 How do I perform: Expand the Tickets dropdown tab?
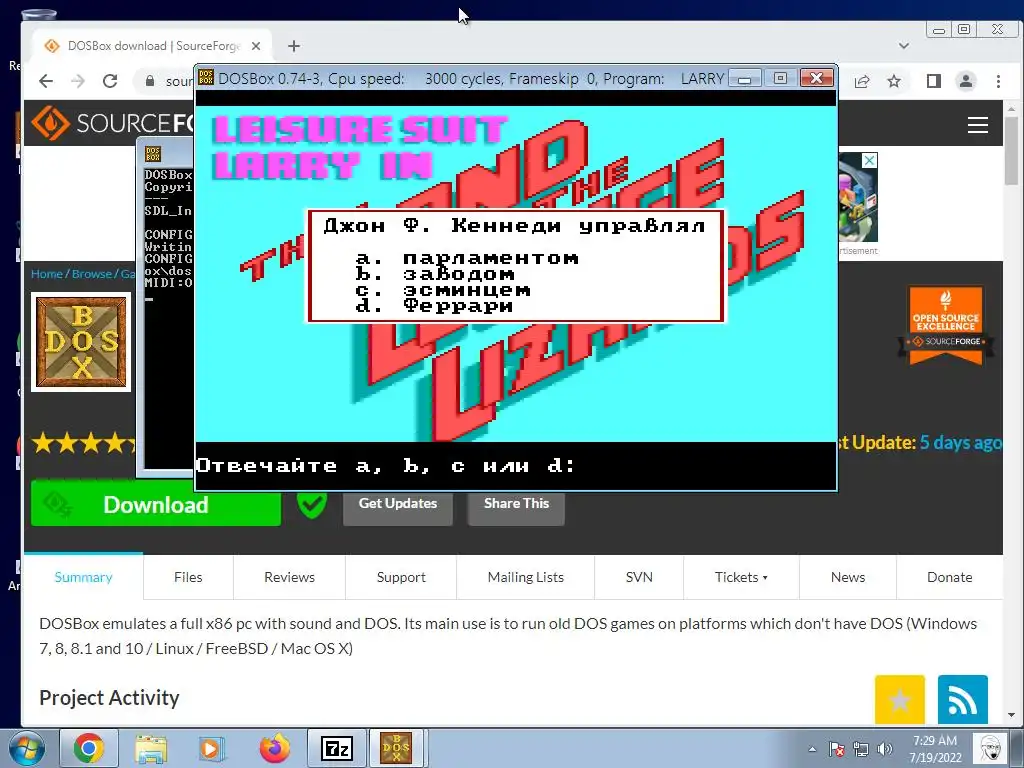pyautogui.click(x=741, y=577)
